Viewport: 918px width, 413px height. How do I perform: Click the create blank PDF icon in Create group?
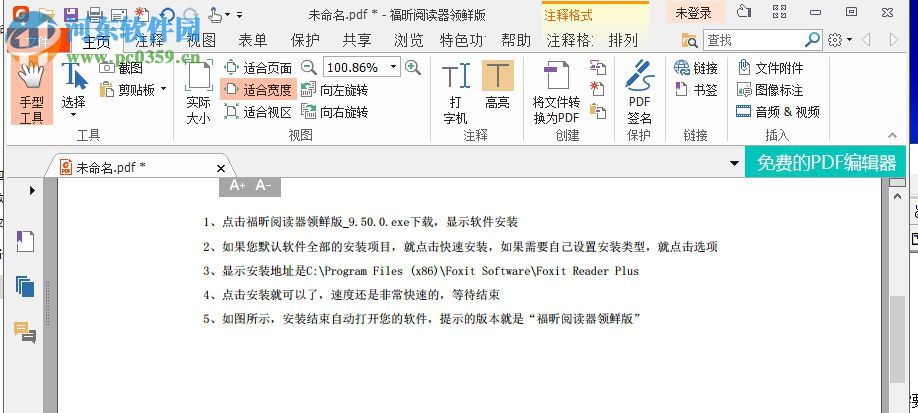(597, 89)
